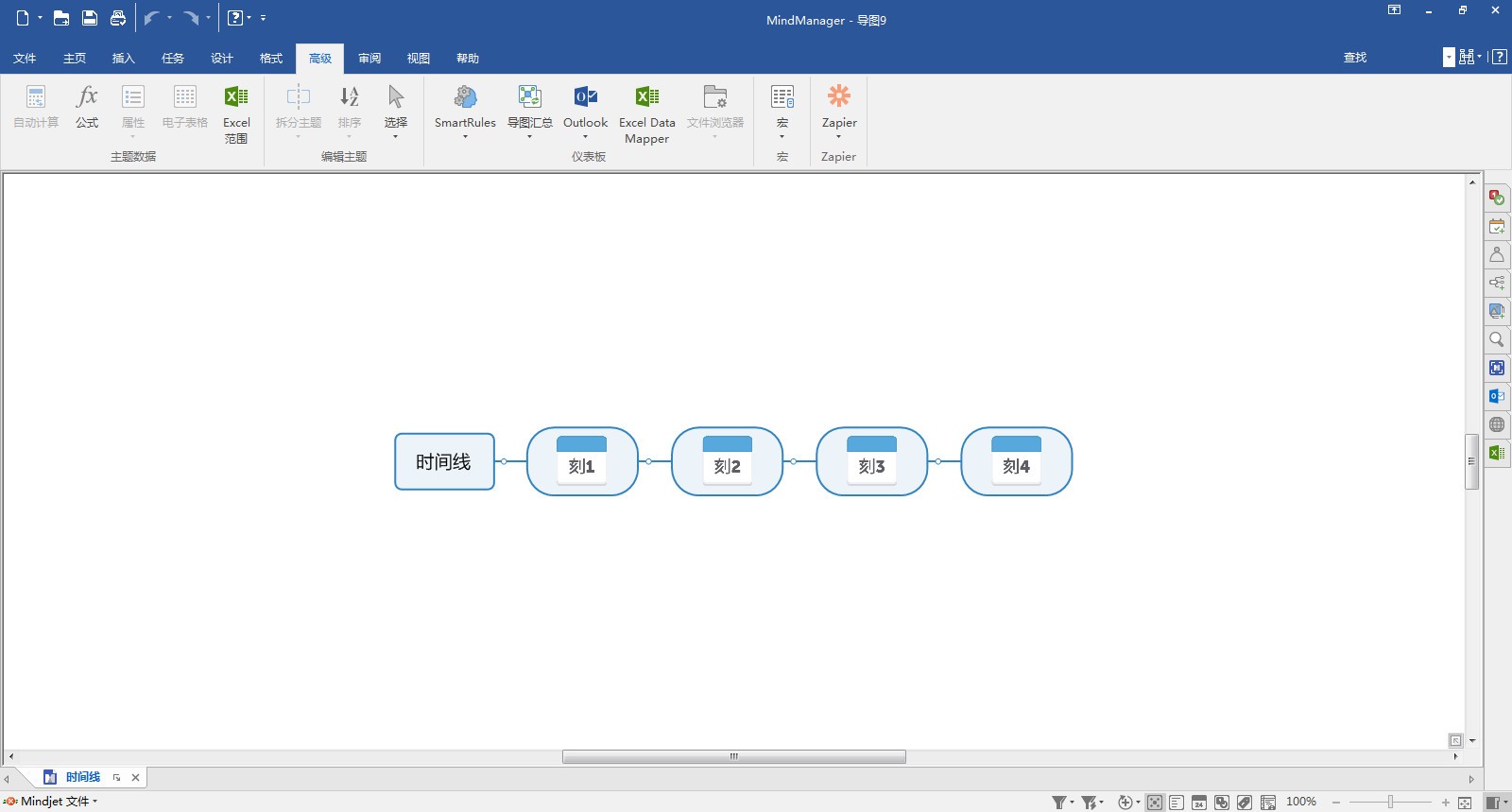Click the 时间线 document tab
The height and width of the screenshot is (812, 1512).
click(x=83, y=777)
